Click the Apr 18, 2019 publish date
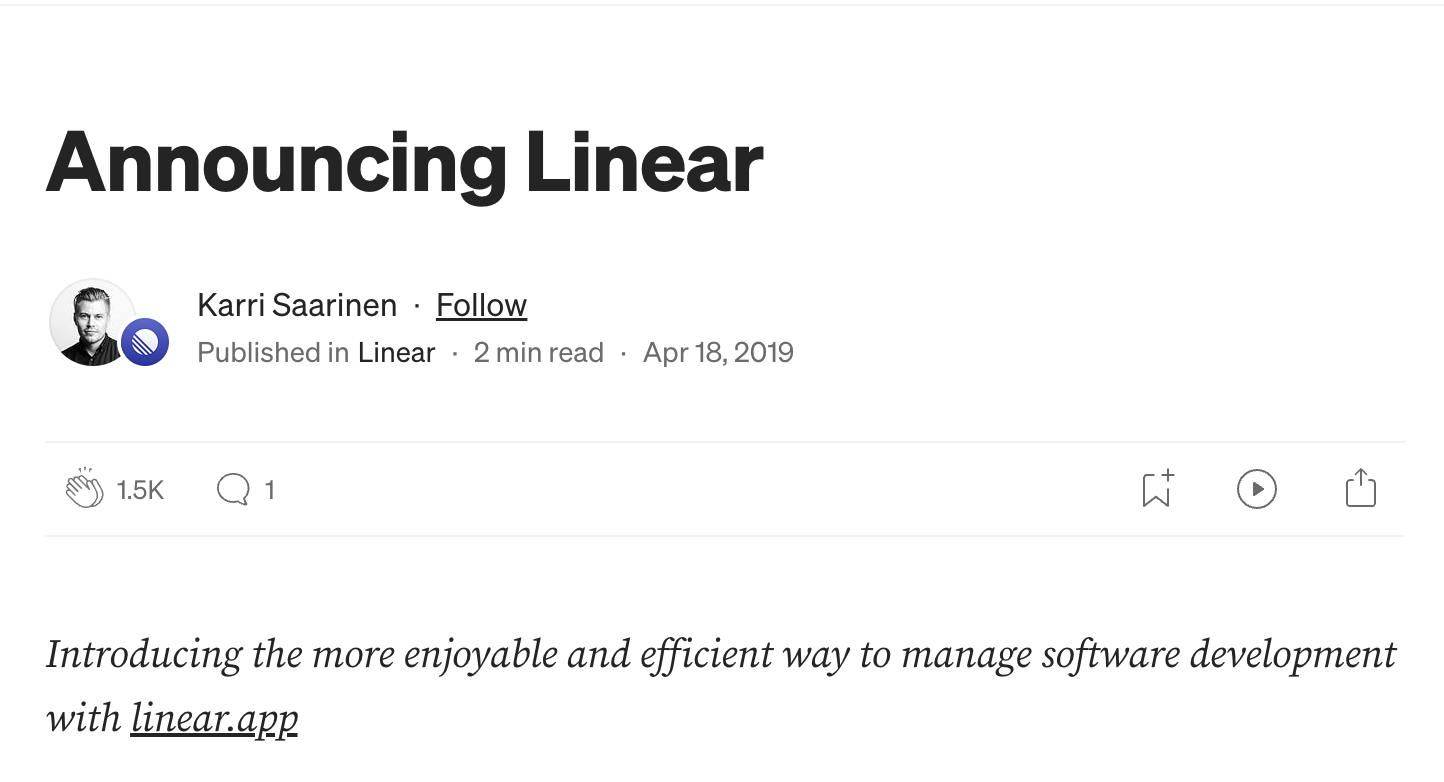 [718, 353]
